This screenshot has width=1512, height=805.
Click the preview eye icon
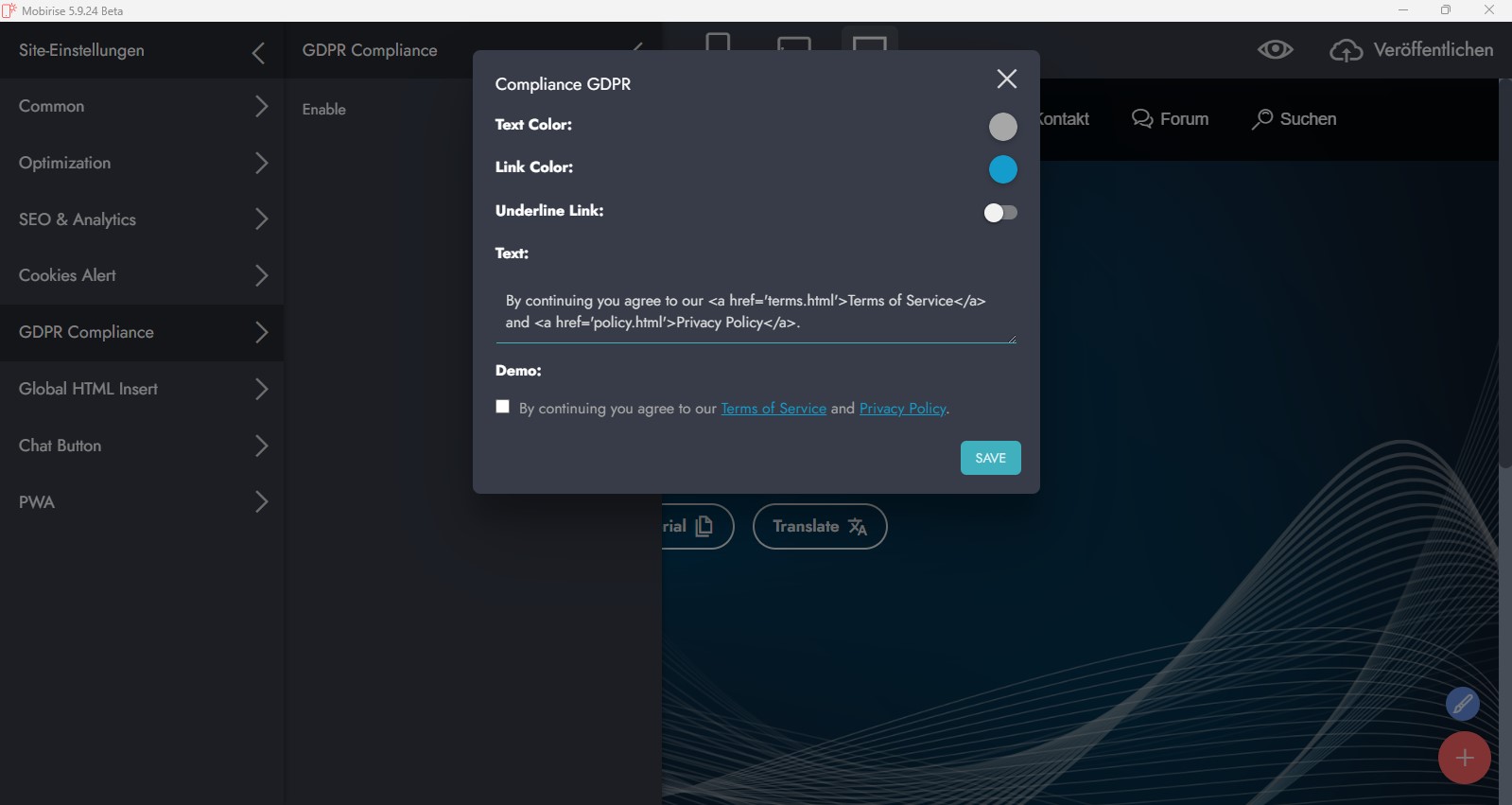coord(1275,50)
